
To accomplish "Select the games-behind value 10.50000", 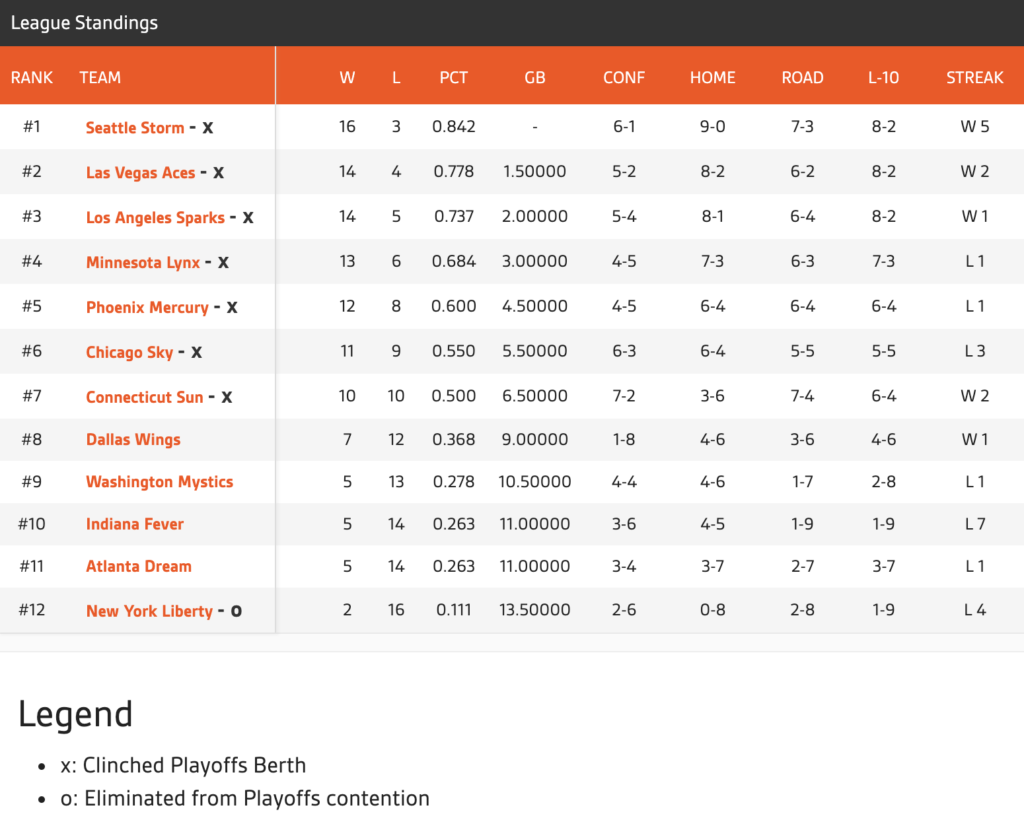I will click(534, 482).
